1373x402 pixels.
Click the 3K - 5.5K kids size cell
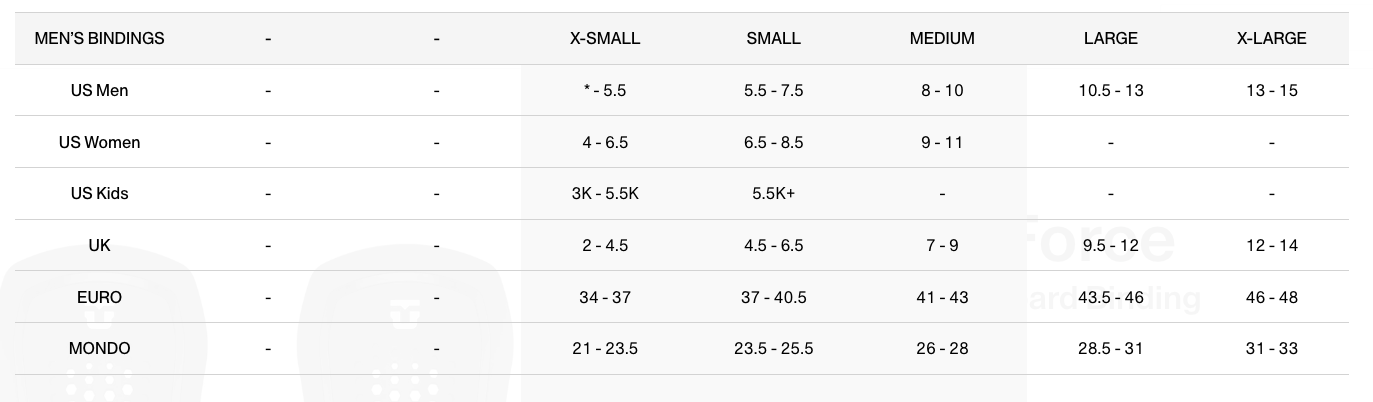[604, 193]
